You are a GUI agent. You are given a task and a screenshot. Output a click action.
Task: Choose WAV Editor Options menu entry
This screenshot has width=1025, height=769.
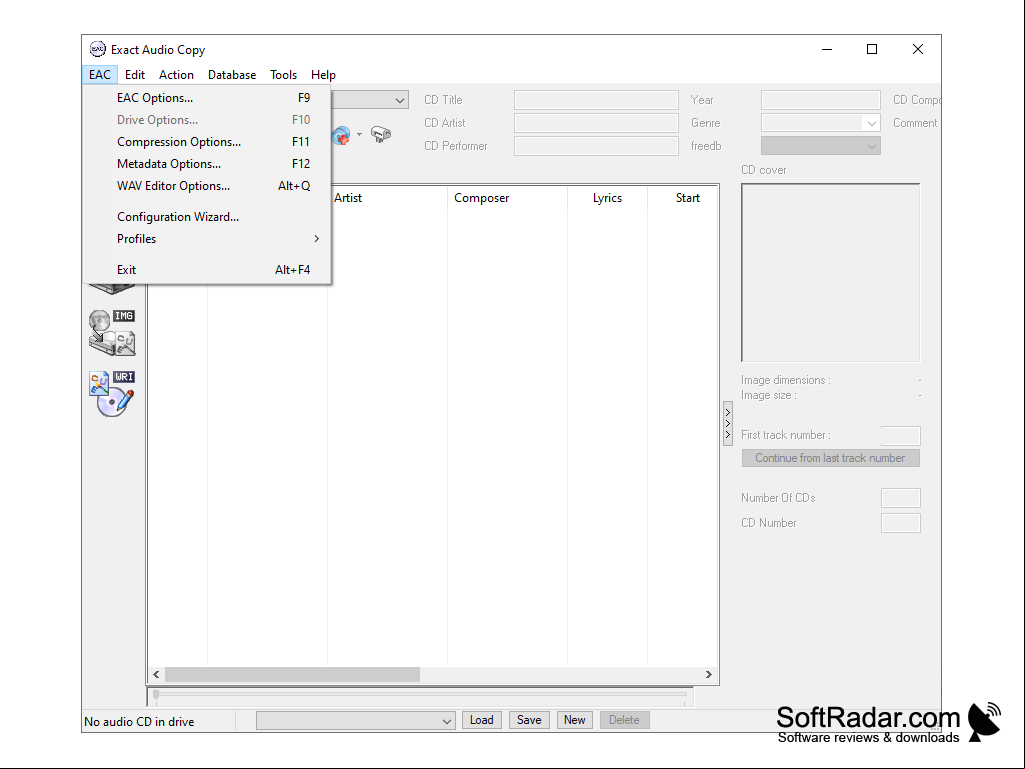pyautogui.click(x=207, y=186)
